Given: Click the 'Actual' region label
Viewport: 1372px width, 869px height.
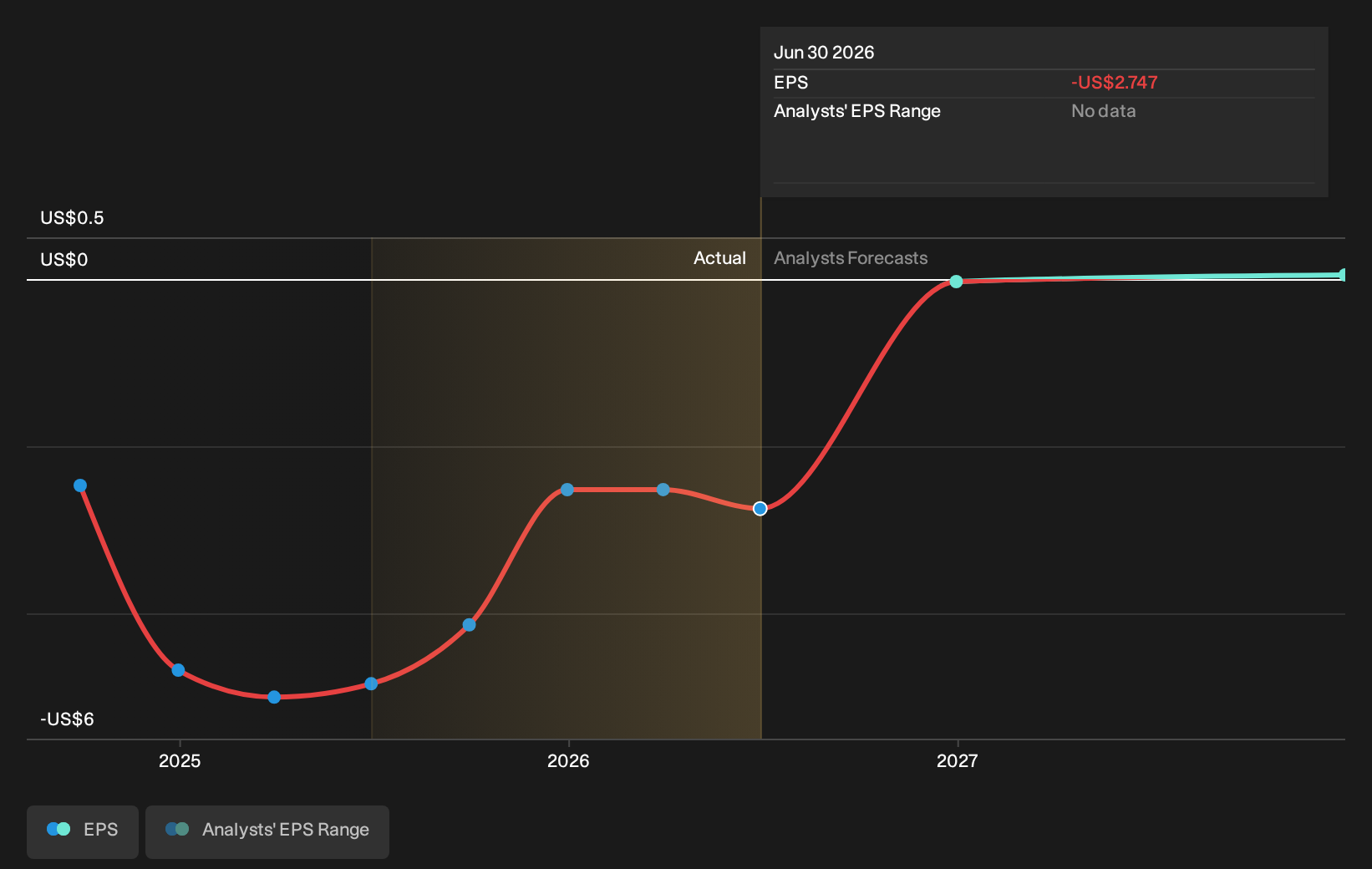Looking at the screenshot, I should pos(719,258).
